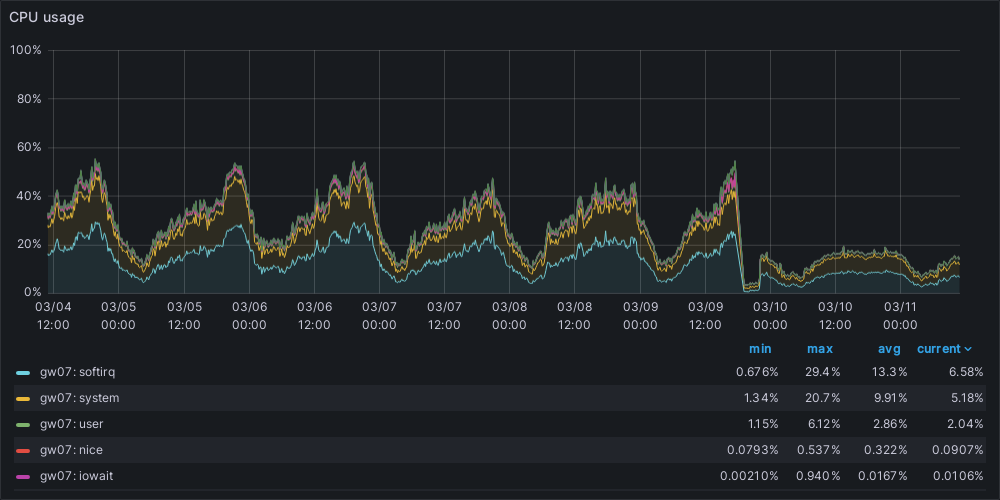Isolate the gw07: nice legend entry
The image size is (1000, 500).
70,450
